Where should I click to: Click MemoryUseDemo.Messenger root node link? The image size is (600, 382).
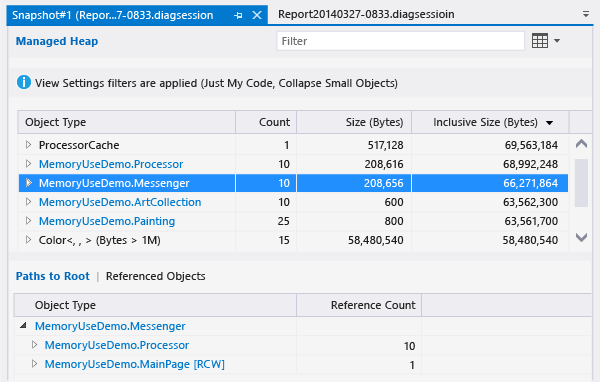(x=110, y=326)
